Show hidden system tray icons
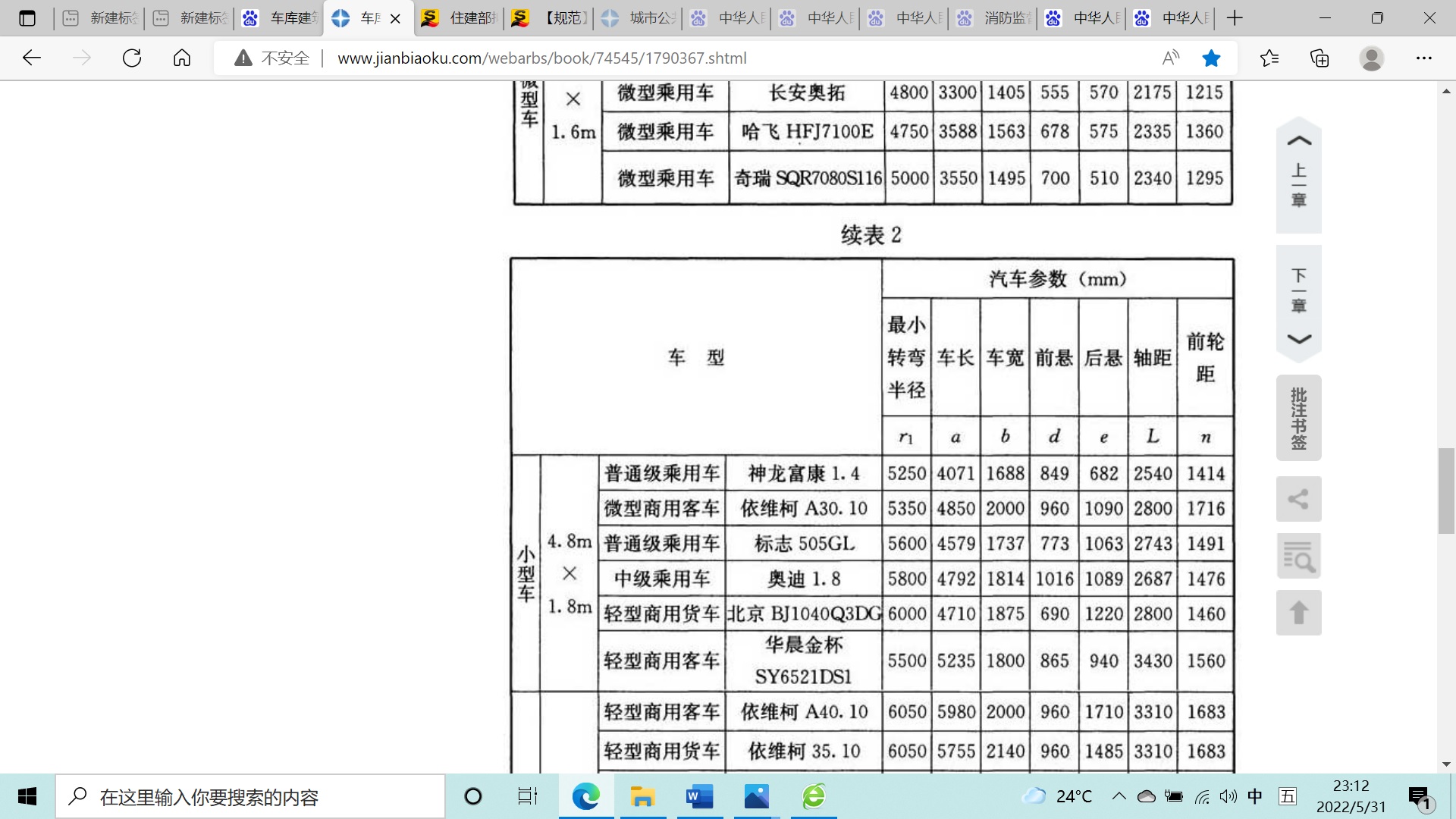This screenshot has height=819, width=1456. tap(1119, 796)
